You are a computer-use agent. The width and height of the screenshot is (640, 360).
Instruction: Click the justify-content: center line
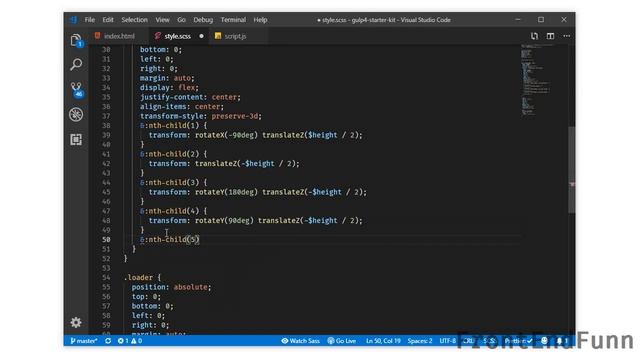tap(190, 97)
